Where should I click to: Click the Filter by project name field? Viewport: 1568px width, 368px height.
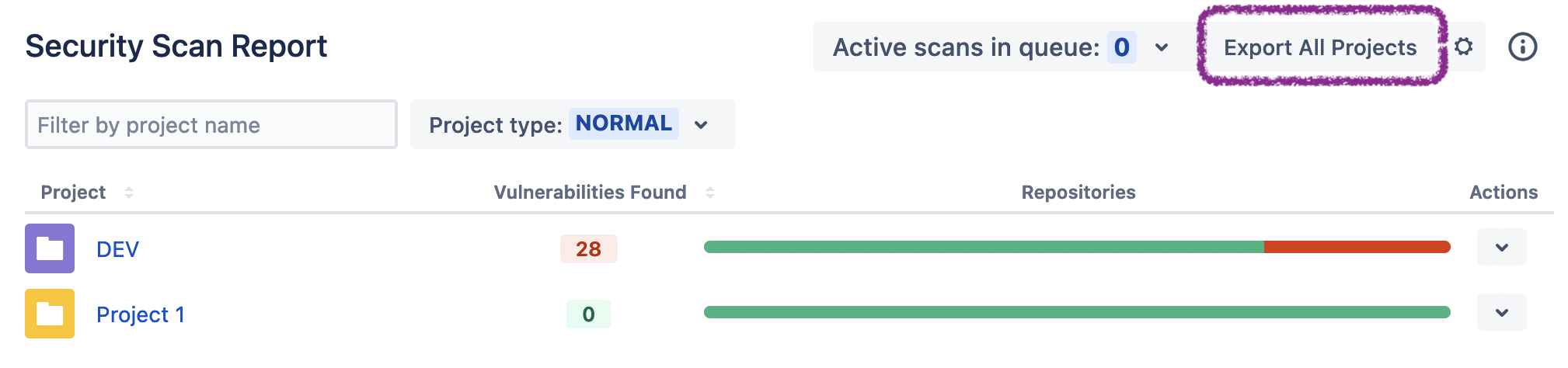tap(211, 124)
